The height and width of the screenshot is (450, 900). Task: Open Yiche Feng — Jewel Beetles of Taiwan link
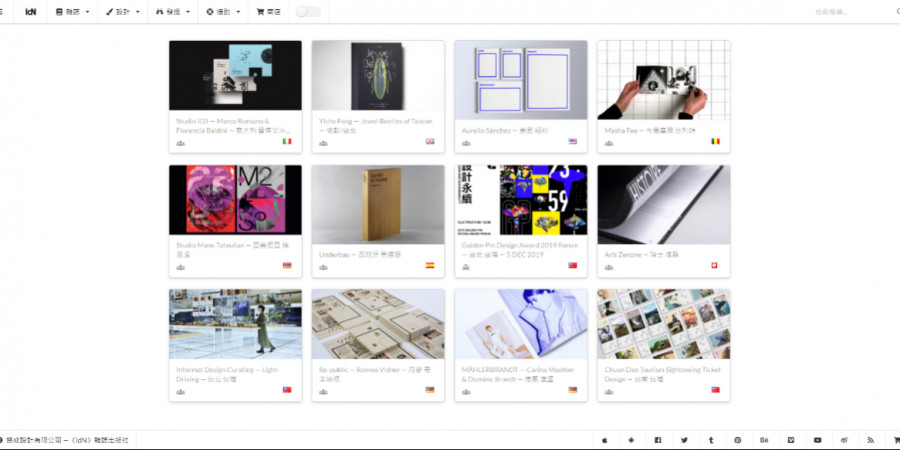375,126
